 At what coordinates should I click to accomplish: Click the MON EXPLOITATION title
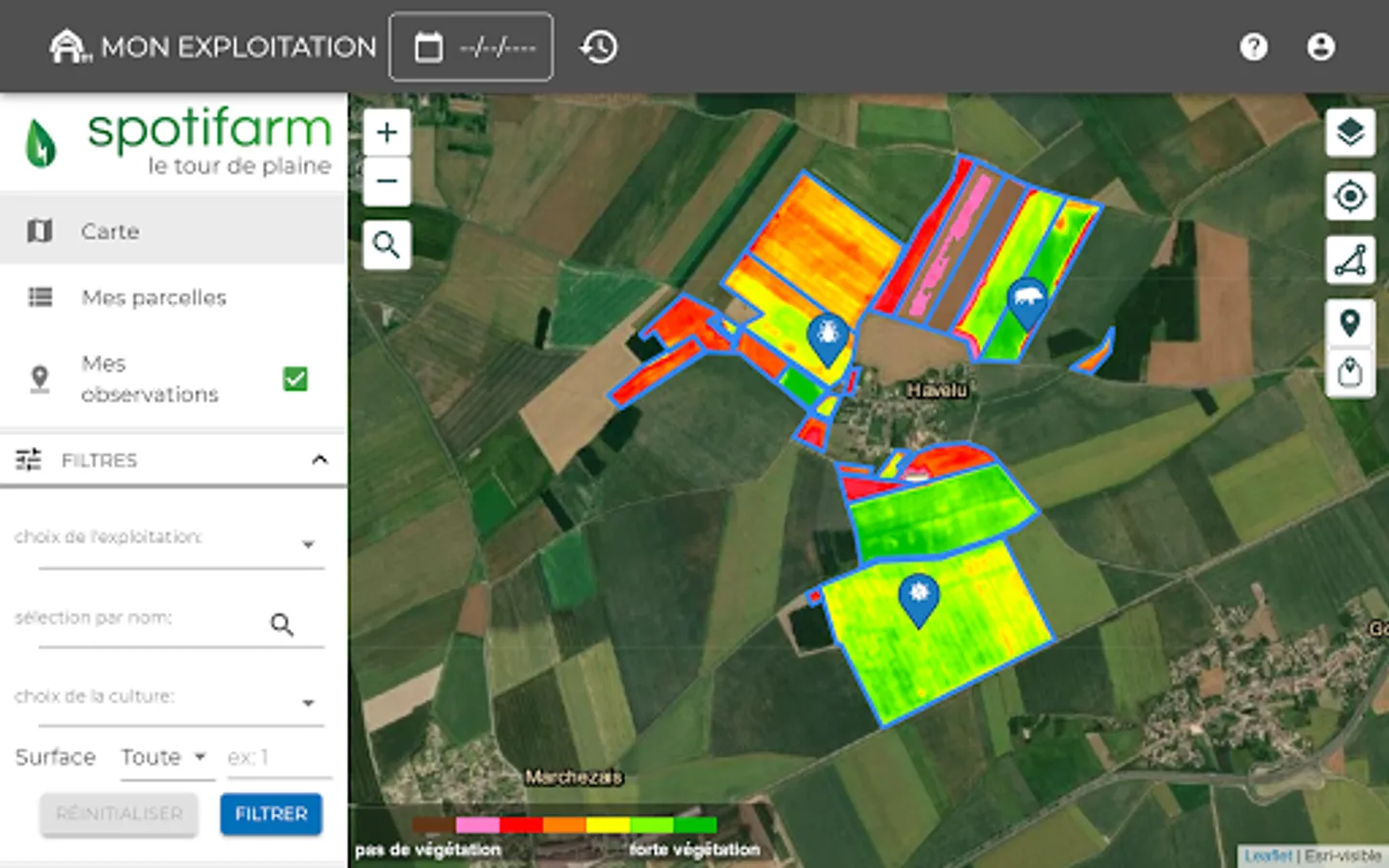coord(238,47)
